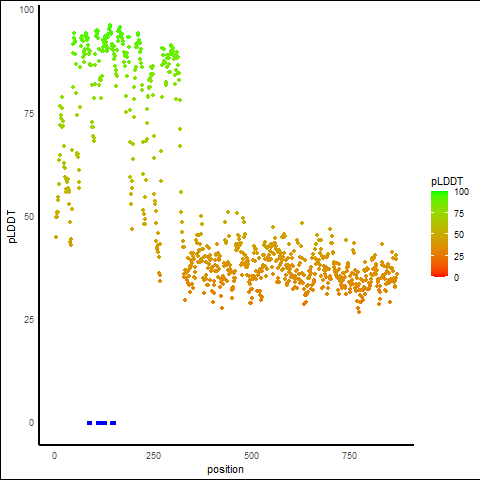Click the x-axis tick label 250
480x480 pixels.
(x=153, y=456)
